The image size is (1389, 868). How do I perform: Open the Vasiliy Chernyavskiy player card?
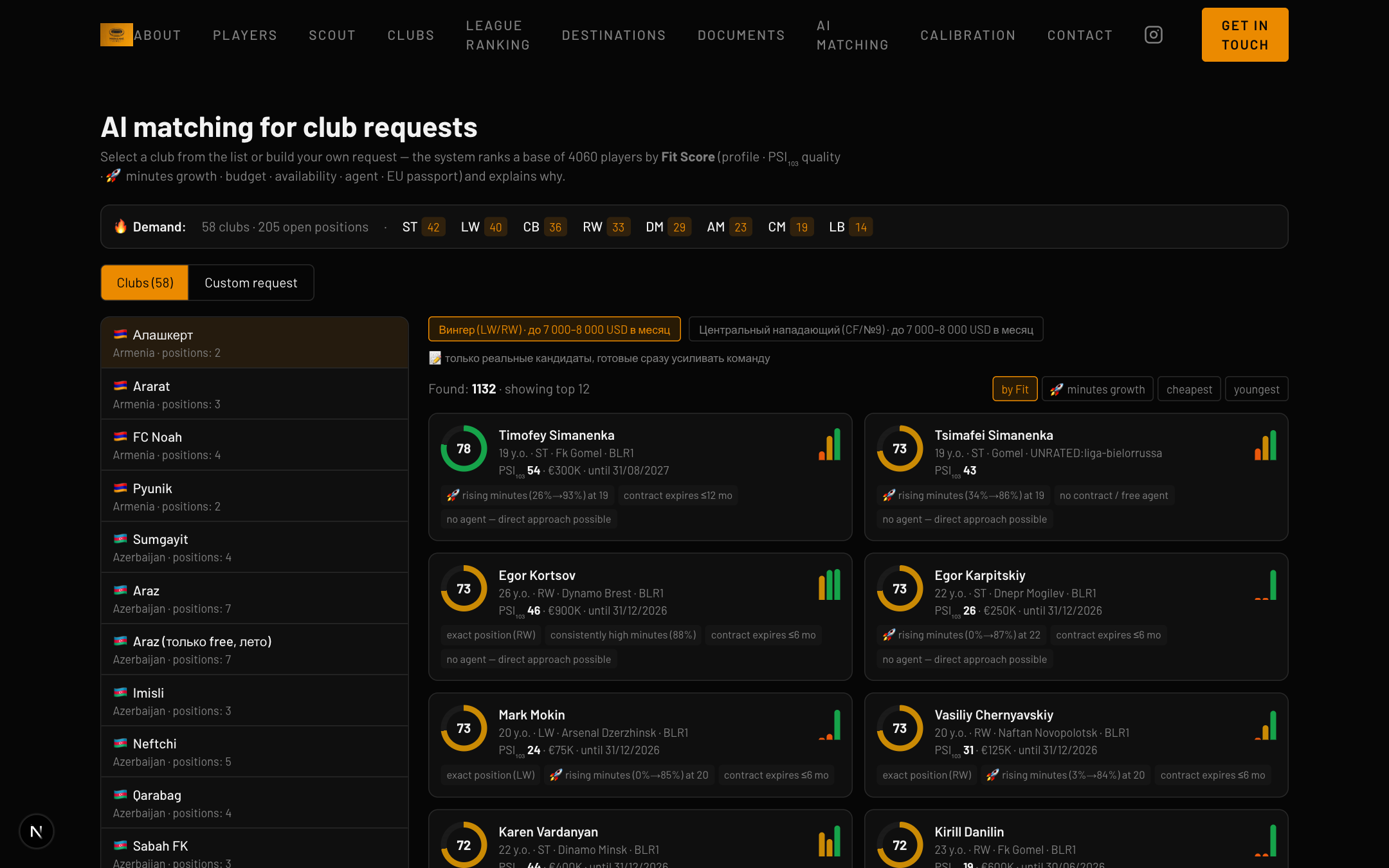pos(1076,745)
